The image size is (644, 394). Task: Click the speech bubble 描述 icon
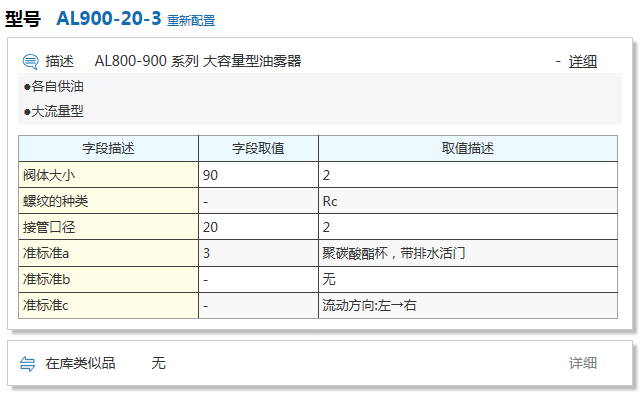click(30, 62)
